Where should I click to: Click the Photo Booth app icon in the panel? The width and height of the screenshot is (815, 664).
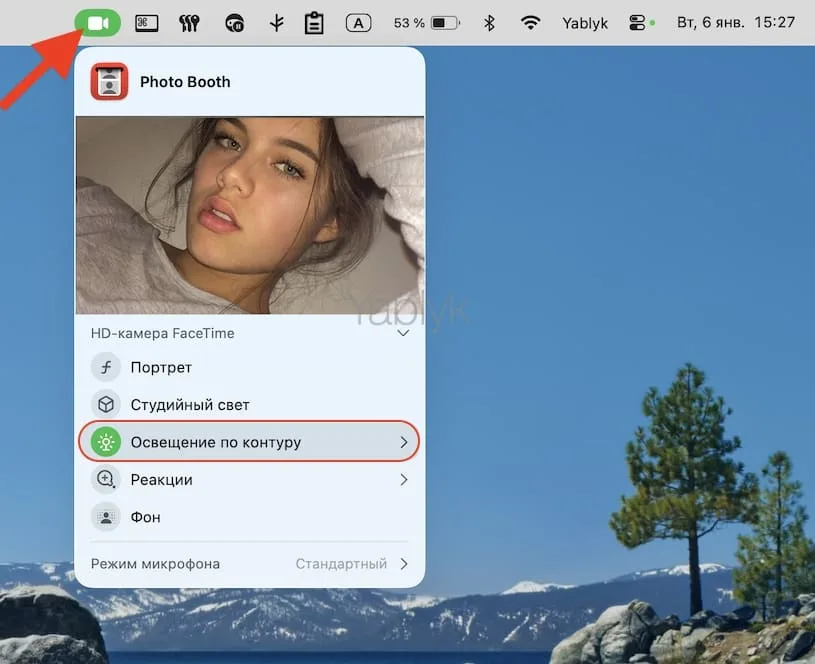point(109,82)
